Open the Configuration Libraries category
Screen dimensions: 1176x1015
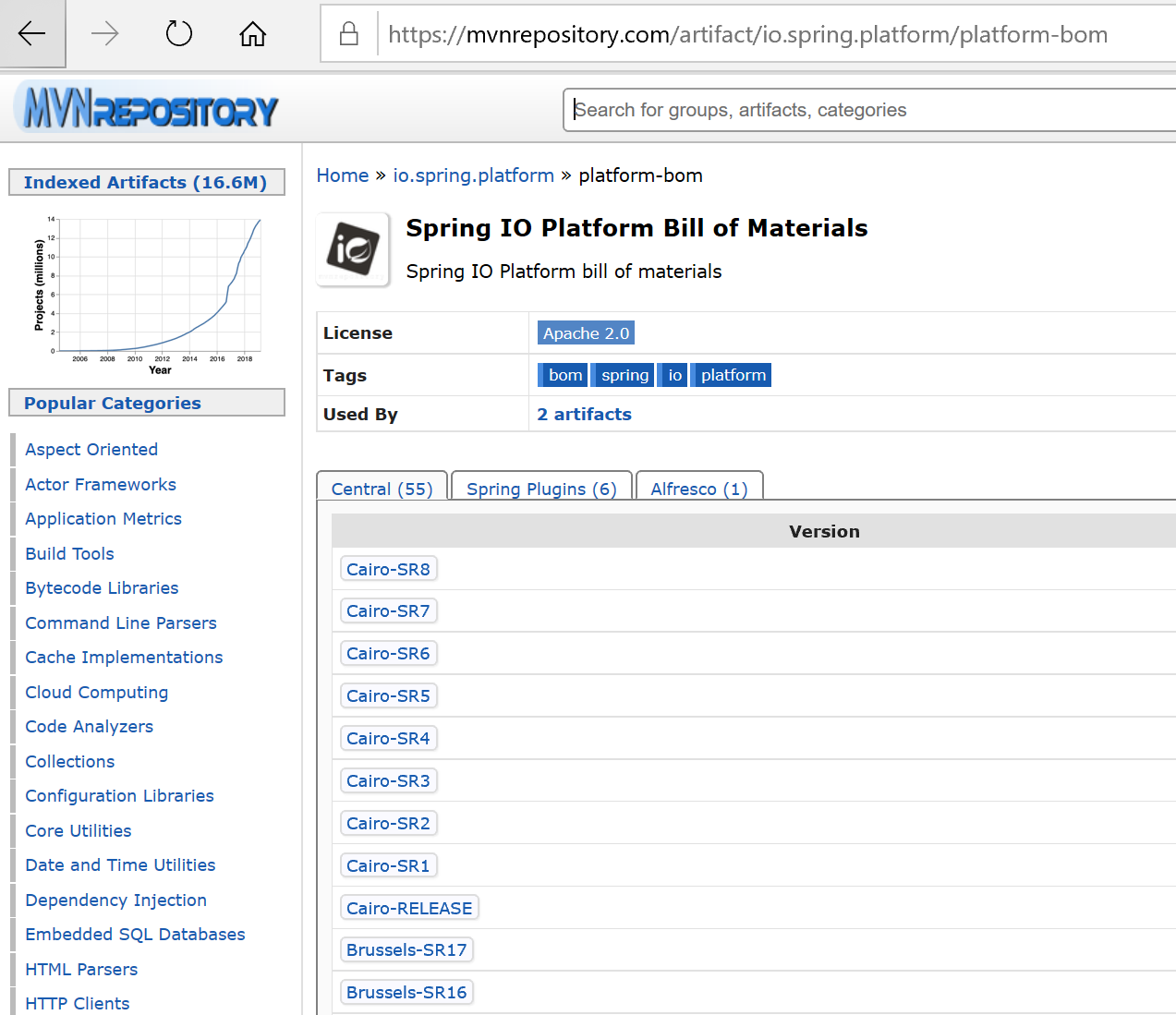click(119, 795)
